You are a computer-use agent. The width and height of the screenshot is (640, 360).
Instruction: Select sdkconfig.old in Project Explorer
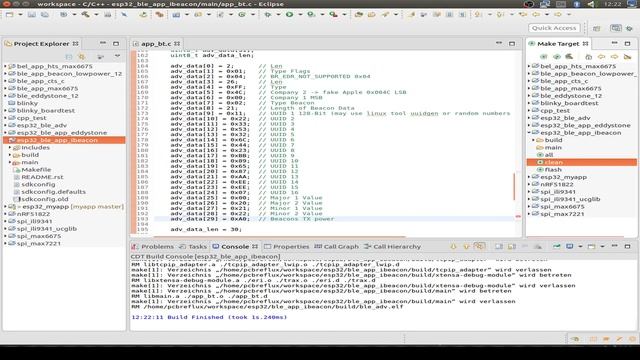[x=44, y=199]
